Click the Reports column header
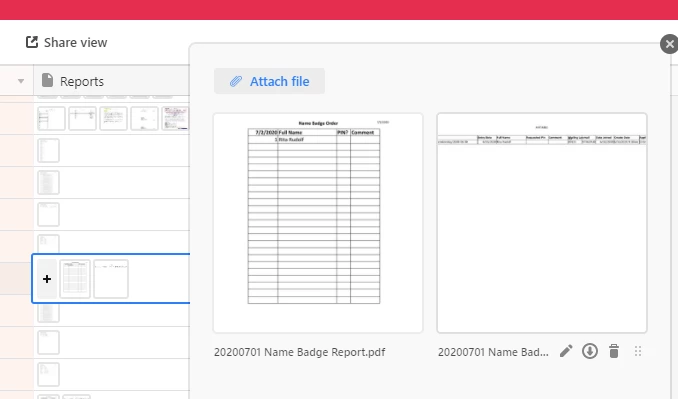Screen dimensions: 678x399 point(112,81)
